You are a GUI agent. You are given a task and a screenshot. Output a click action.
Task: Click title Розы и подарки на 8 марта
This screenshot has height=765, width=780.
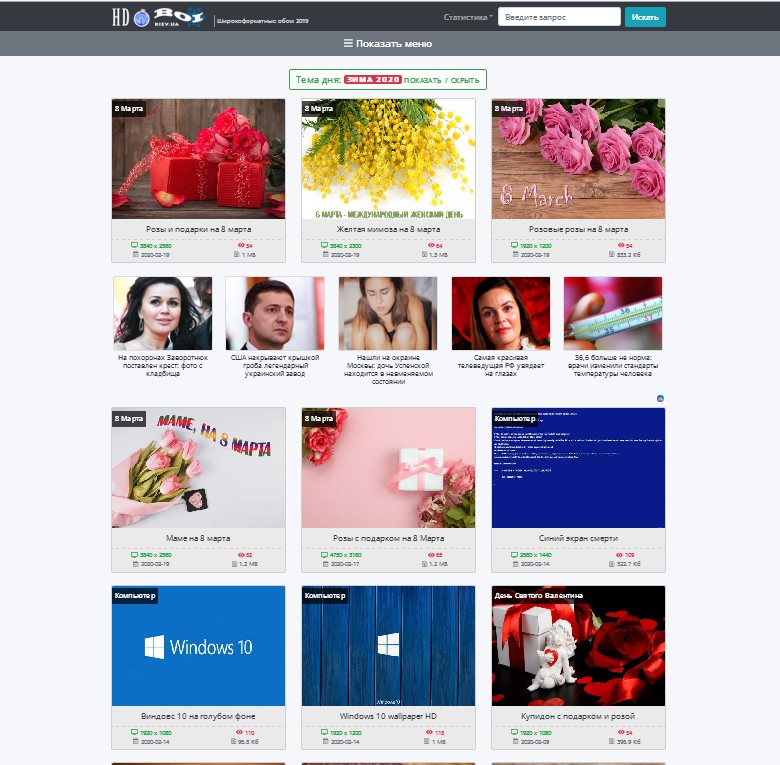(198, 229)
